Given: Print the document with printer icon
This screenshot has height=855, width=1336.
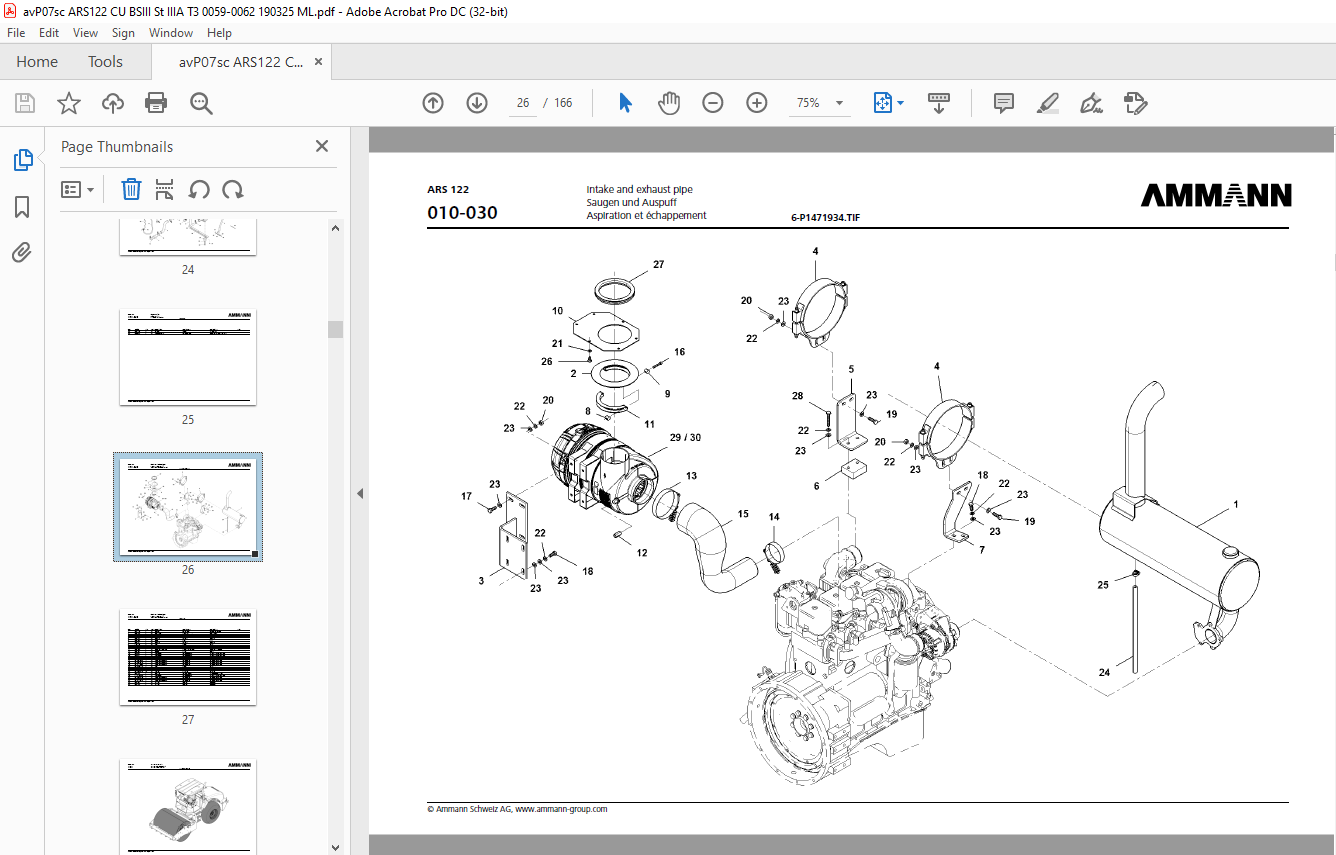Looking at the screenshot, I should pos(156,103).
